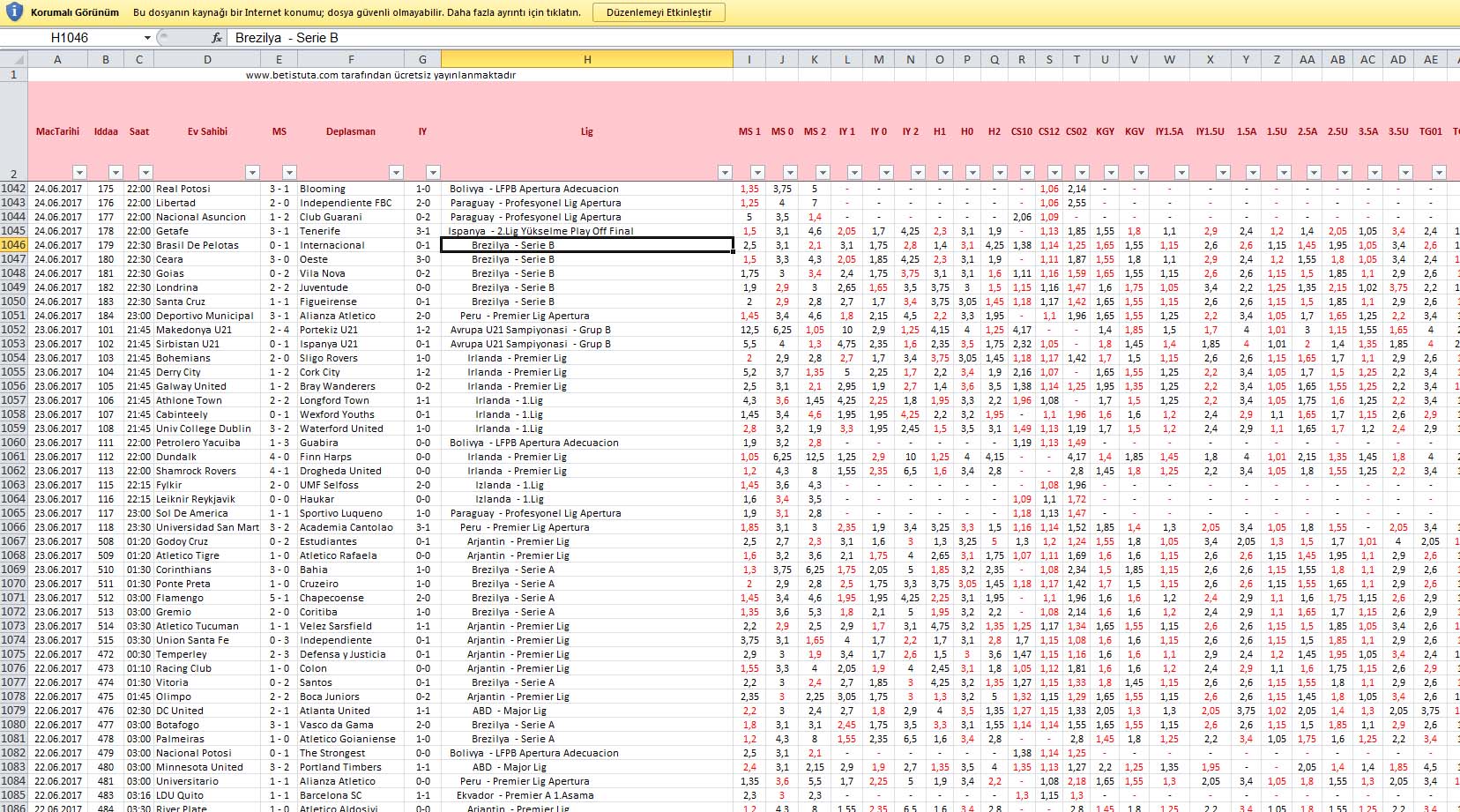This screenshot has height=812, width=1460.
Task: Click the Portland Timbers cell
Action: 351,767
